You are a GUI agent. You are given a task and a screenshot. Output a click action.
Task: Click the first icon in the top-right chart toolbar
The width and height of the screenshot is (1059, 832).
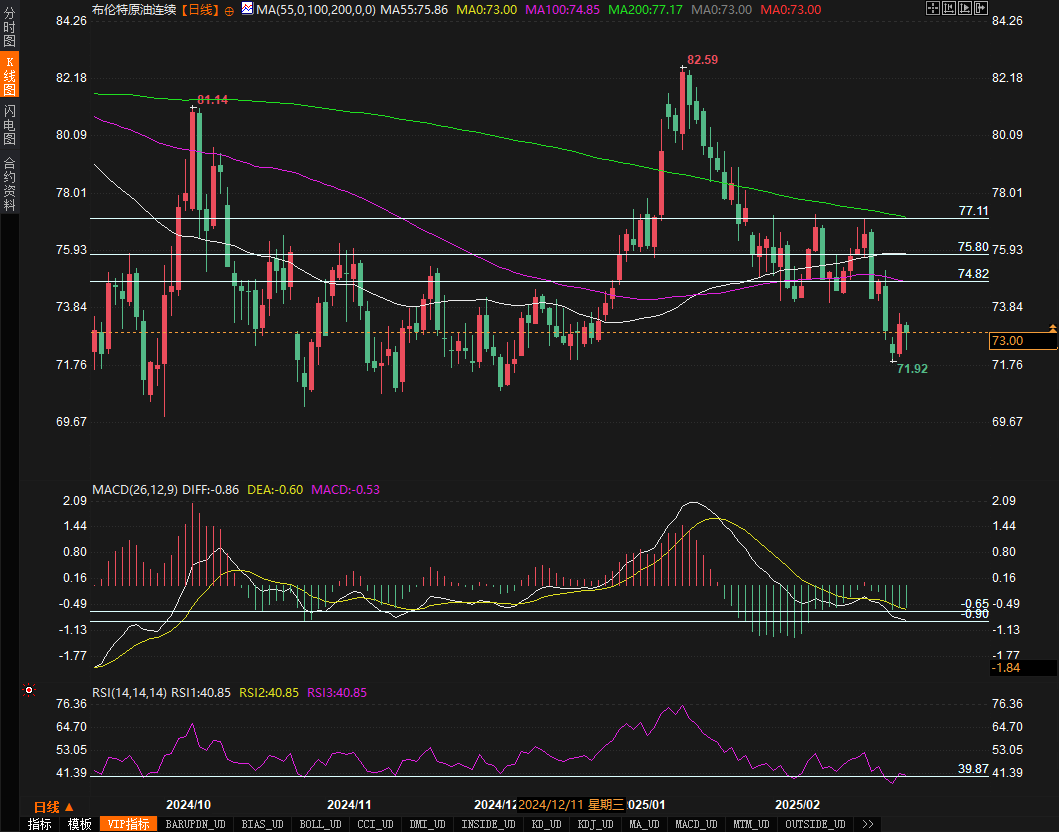tap(933, 8)
